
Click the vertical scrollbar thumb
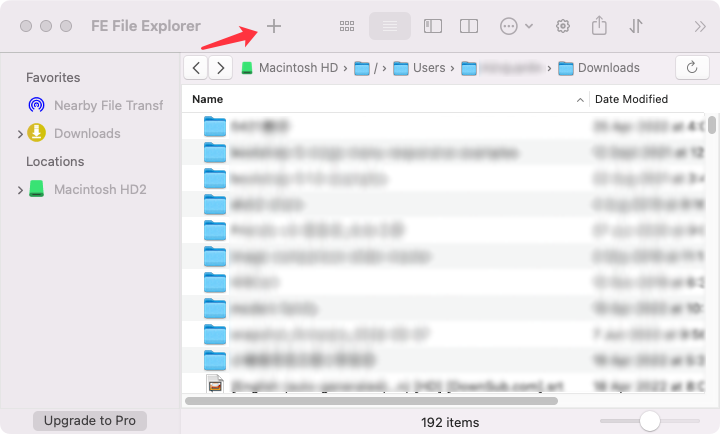712,124
